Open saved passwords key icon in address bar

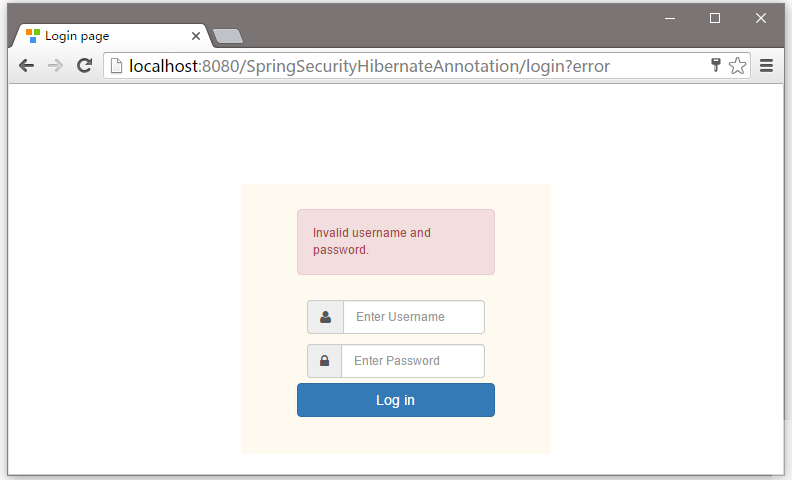[715, 65]
